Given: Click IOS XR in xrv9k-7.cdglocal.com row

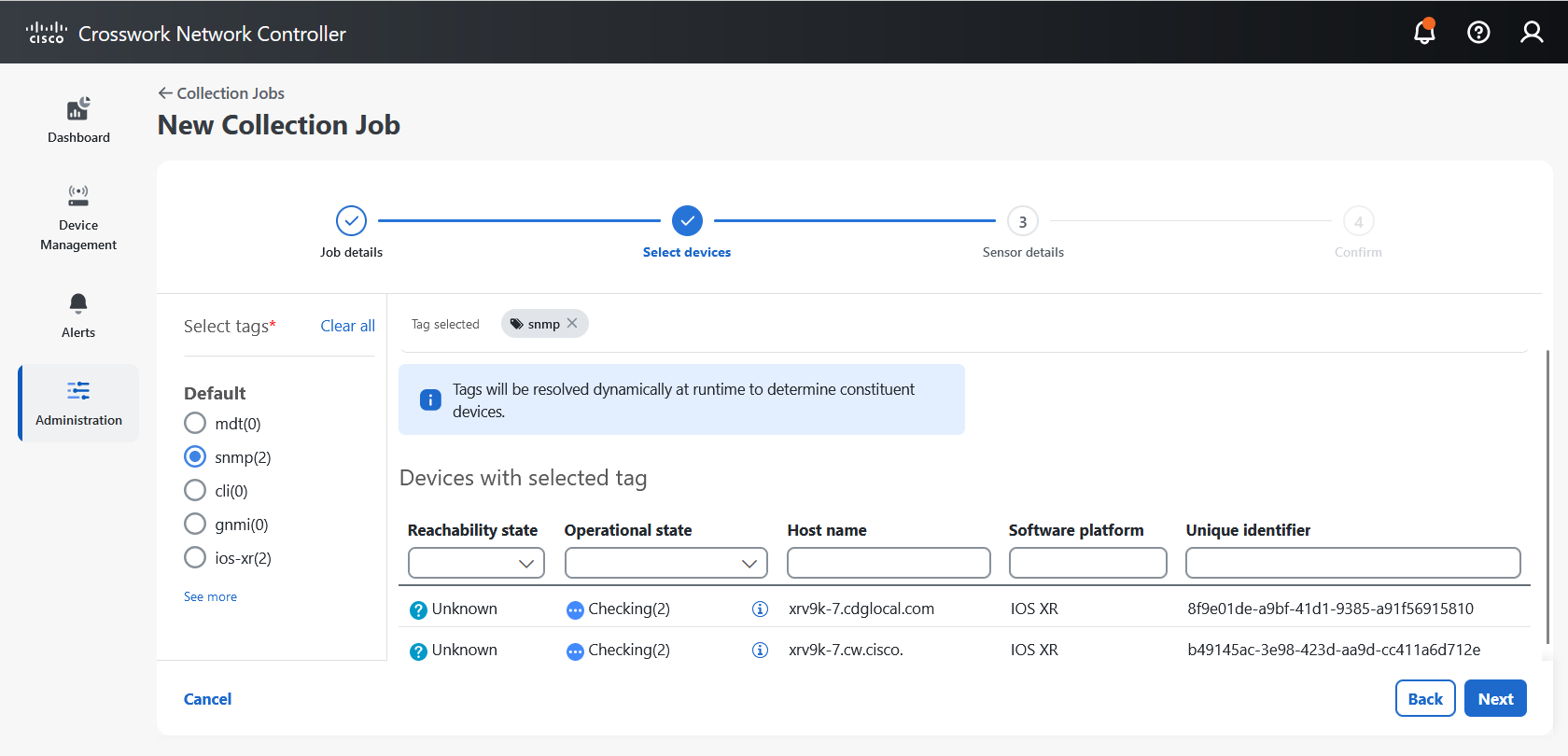Looking at the screenshot, I should (1034, 609).
